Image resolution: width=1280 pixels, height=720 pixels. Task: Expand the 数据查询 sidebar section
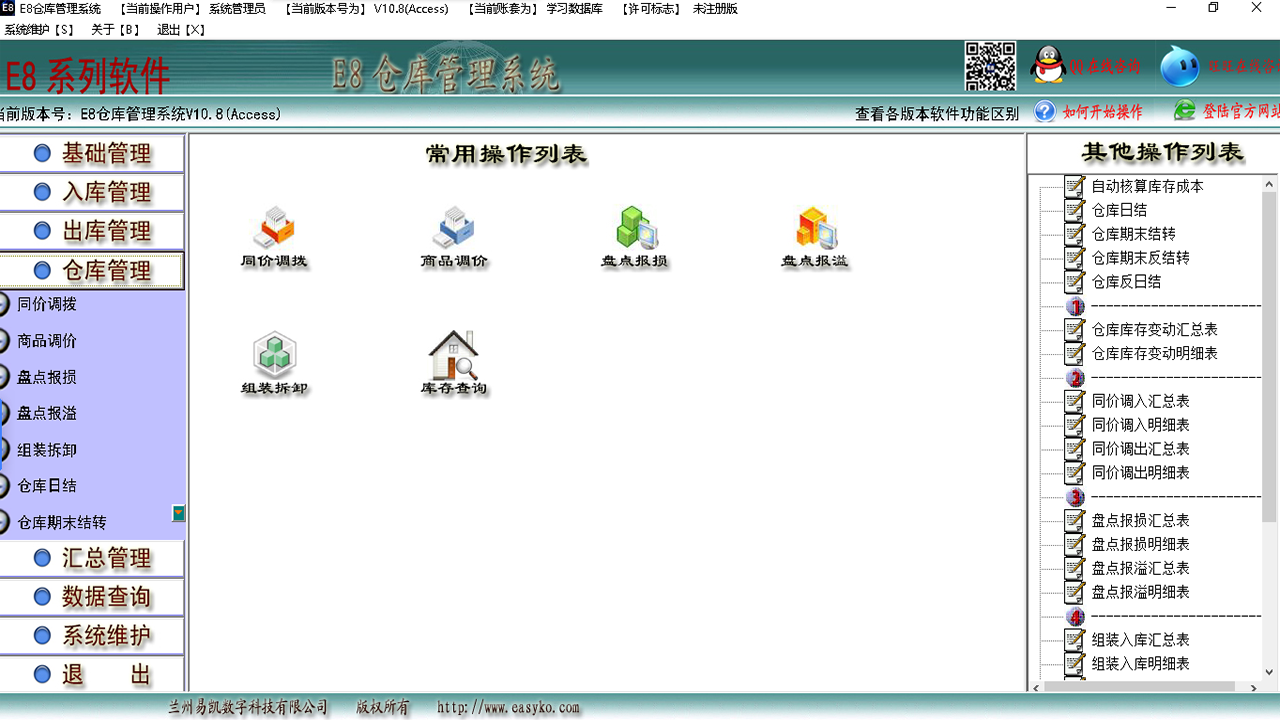point(92,597)
